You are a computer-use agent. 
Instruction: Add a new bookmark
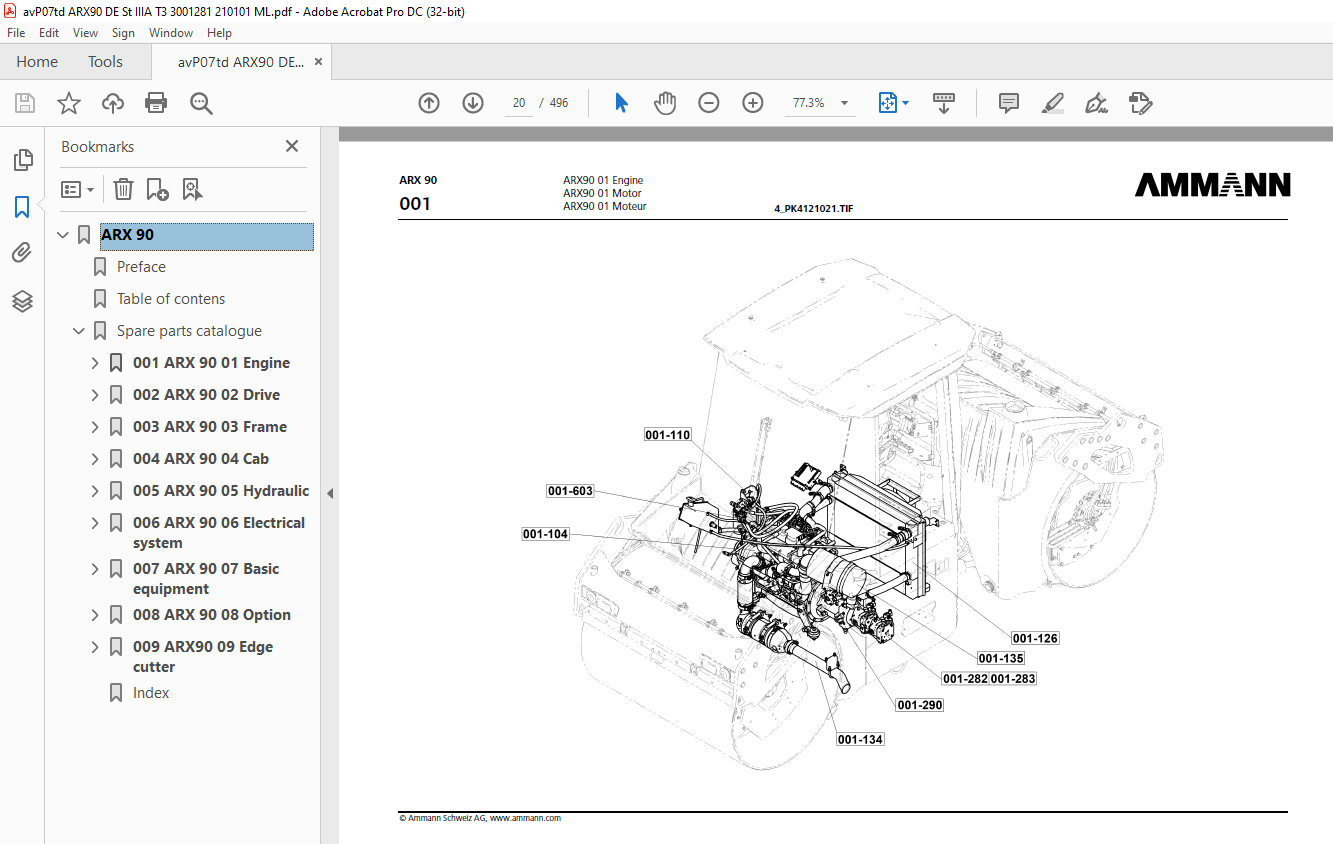(x=157, y=189)
